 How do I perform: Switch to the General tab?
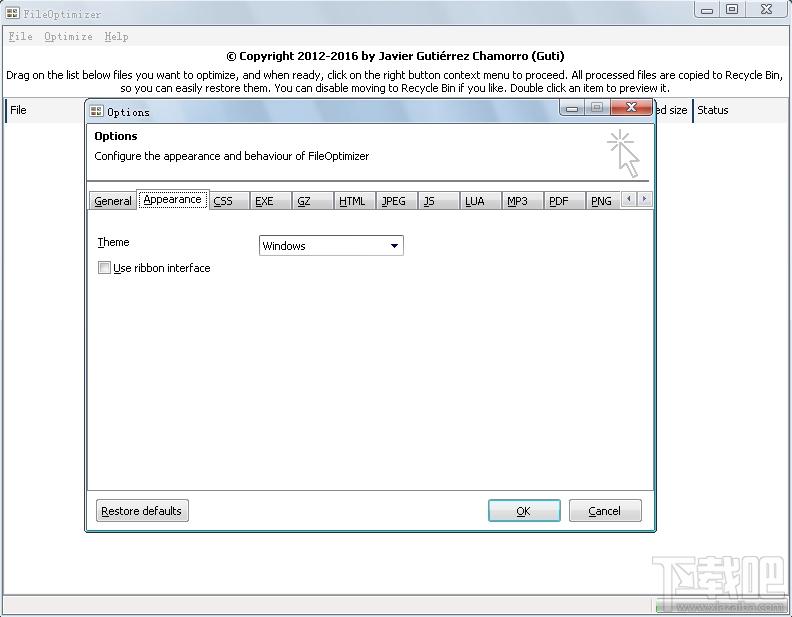click(x=113, y=201)
